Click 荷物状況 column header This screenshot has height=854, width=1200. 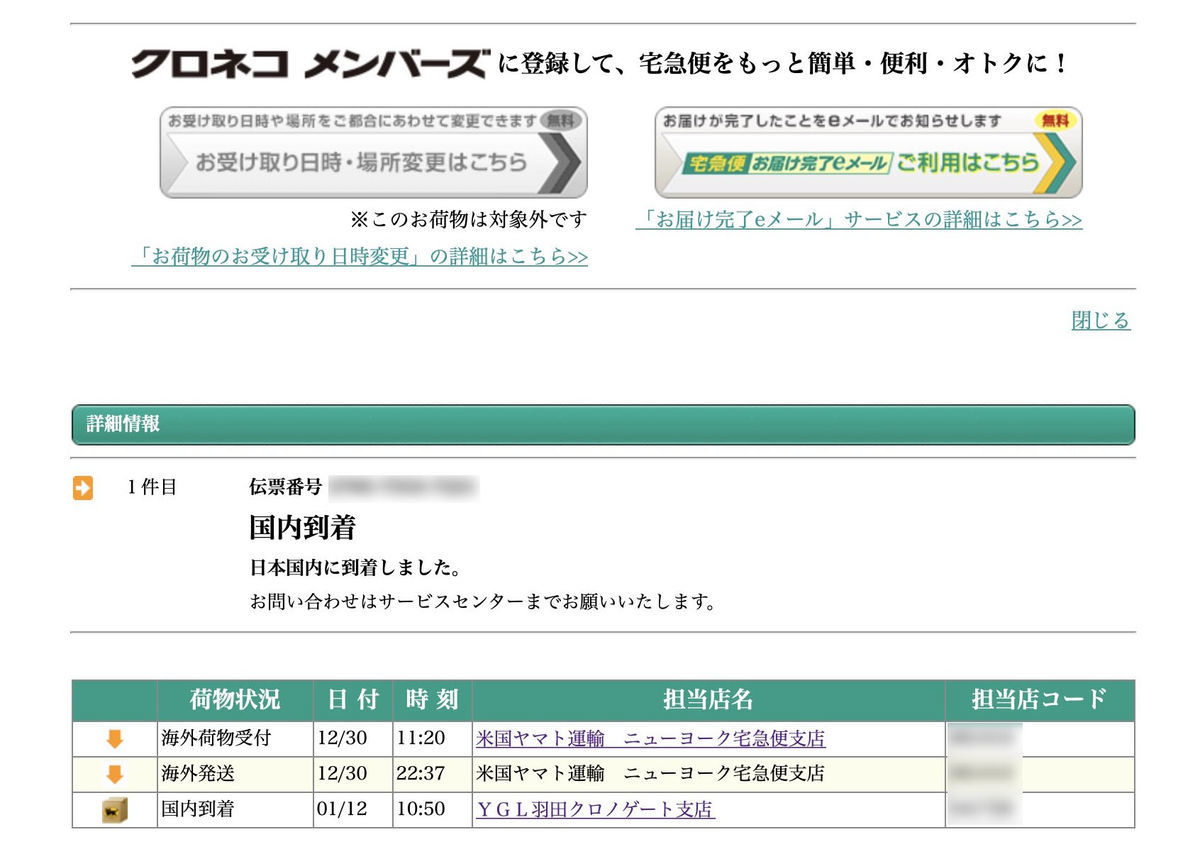pos(235,700)
